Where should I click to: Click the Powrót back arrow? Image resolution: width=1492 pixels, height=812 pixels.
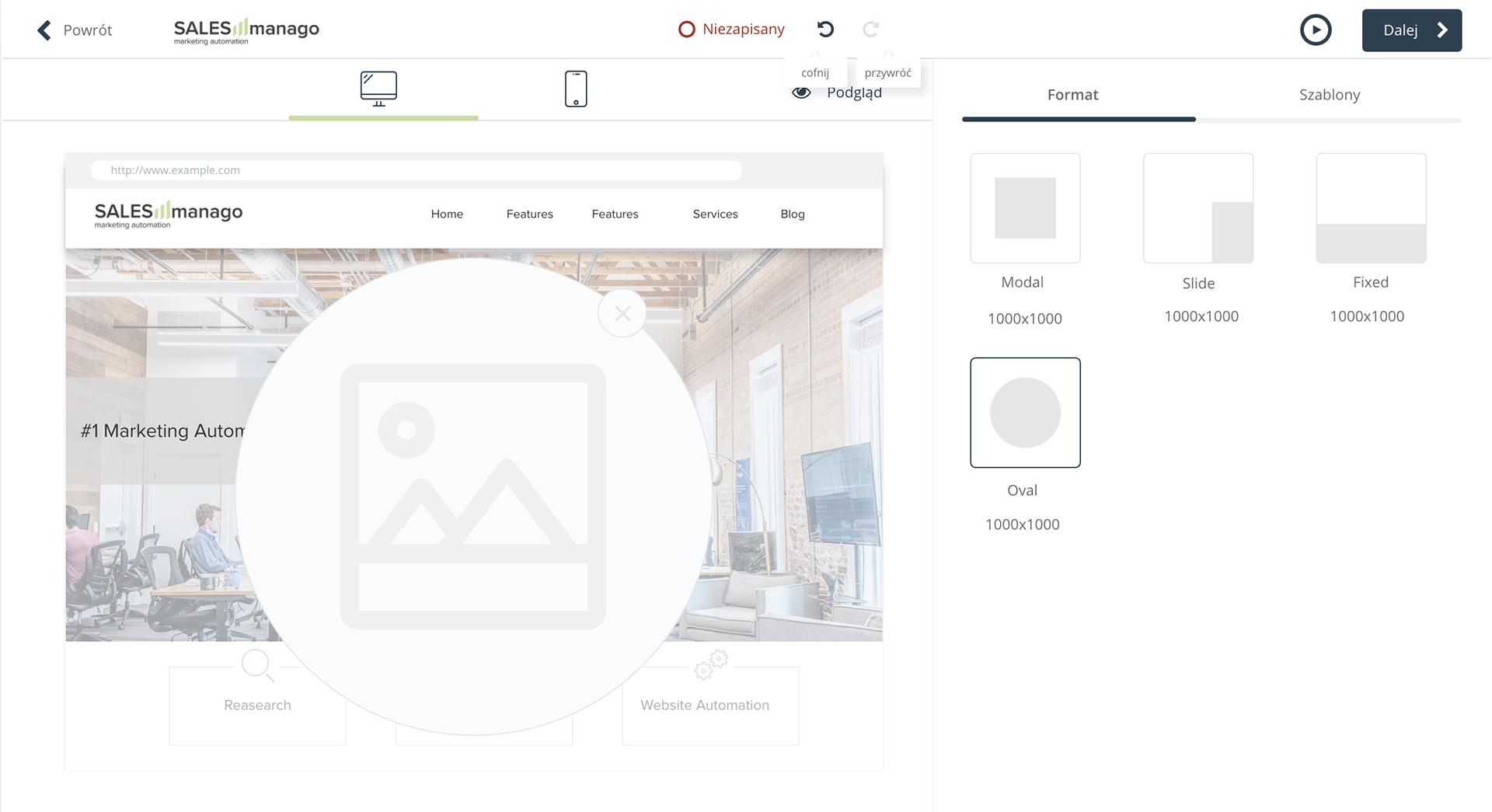click(x=44, y=30)
